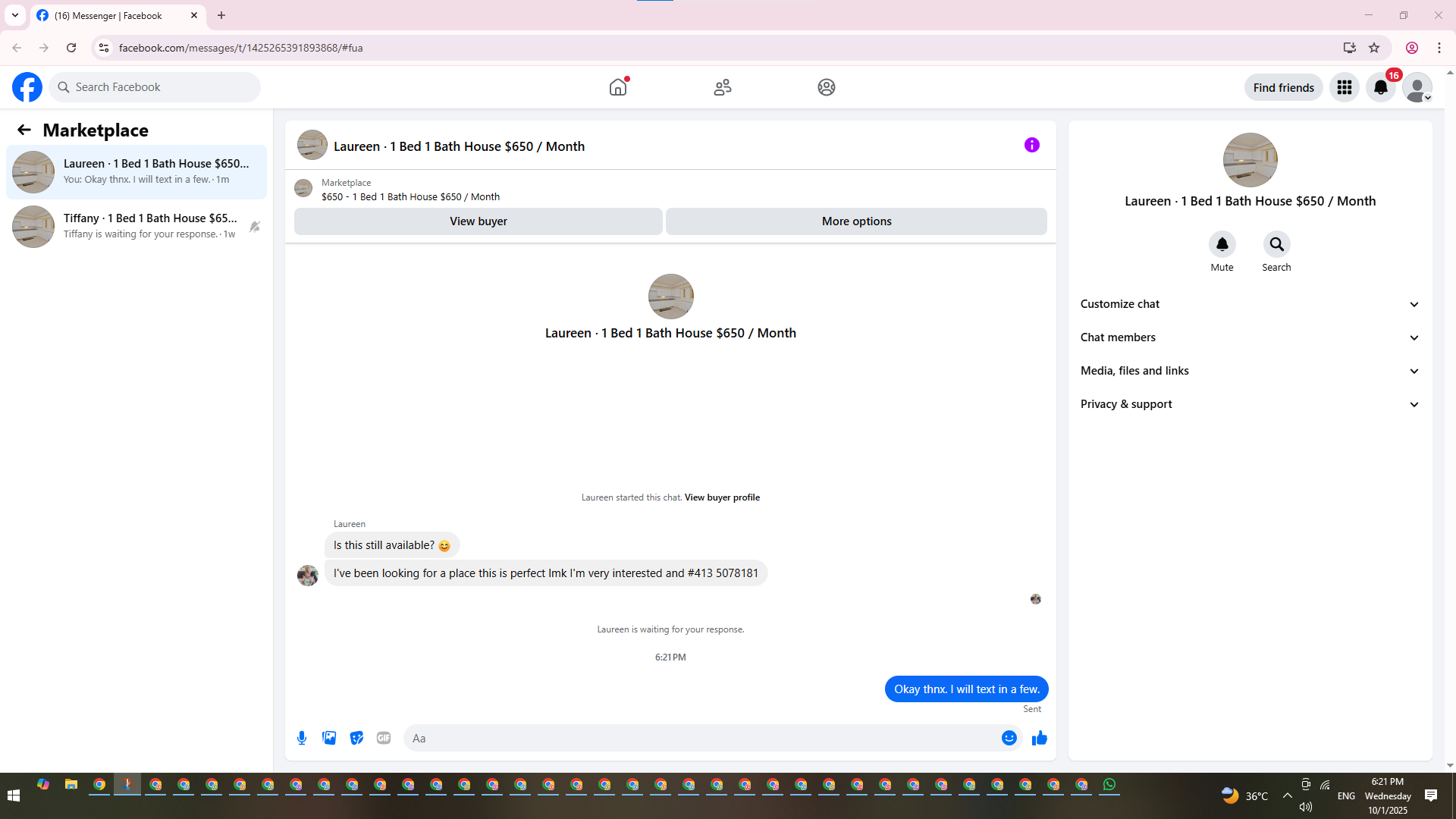This screenshot has height=819, width=1456.
Task: Click the Marketplace back arrow
Action: 24,130
